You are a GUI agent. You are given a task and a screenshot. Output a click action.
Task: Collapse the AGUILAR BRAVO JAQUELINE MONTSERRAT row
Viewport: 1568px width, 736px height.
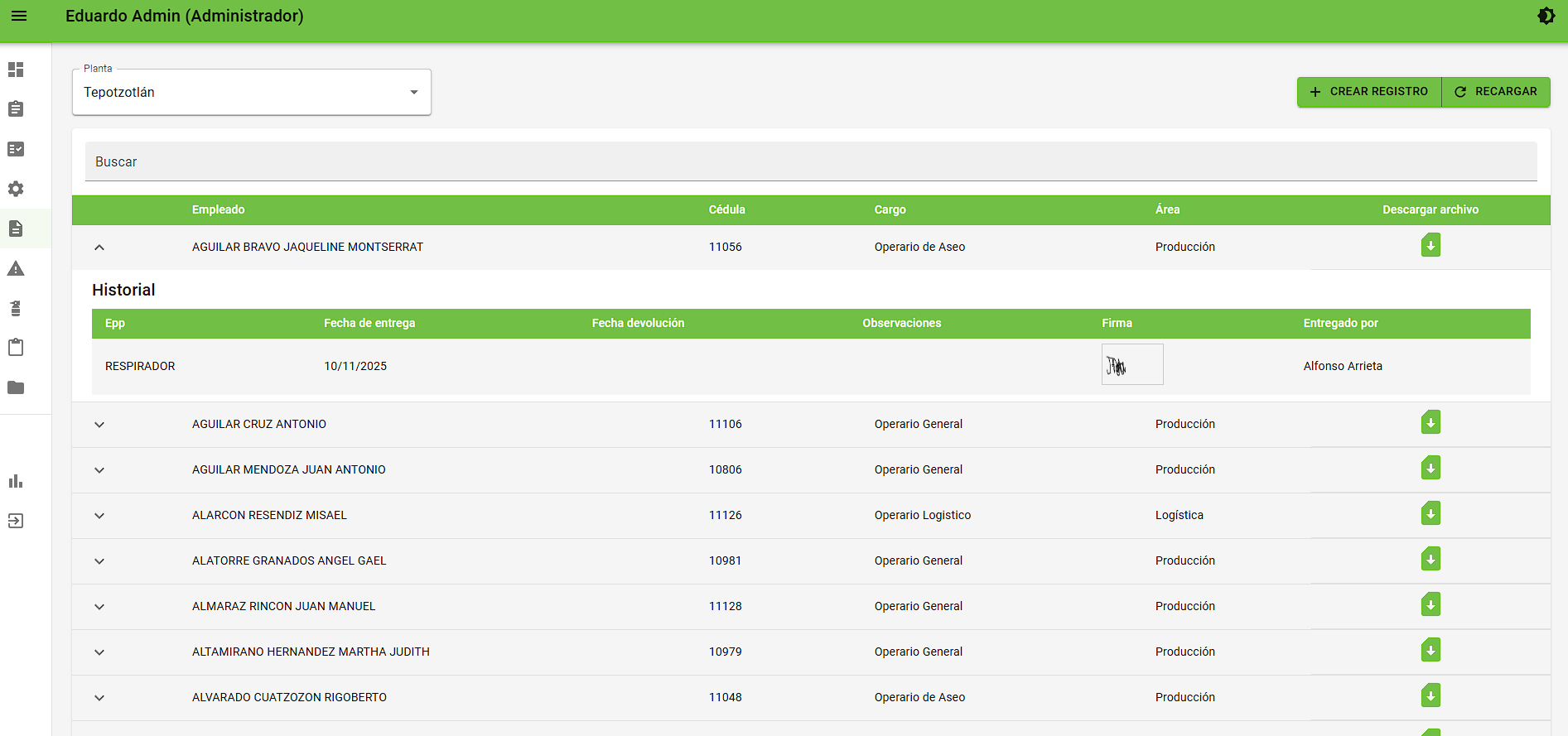tap(99, 248)
